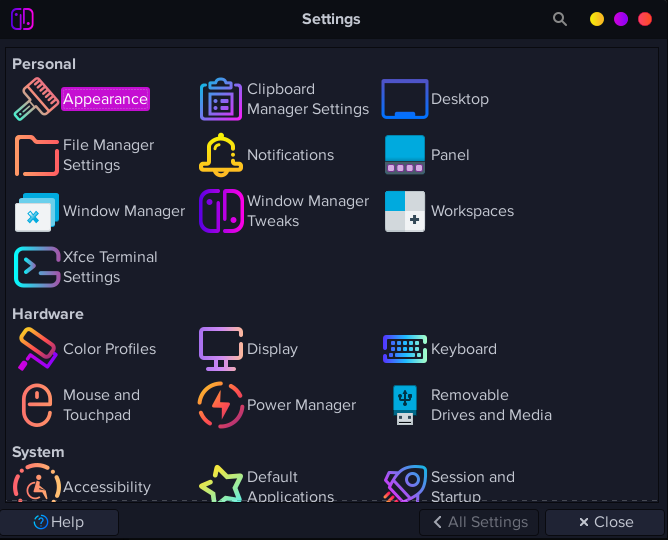Viewport: 668px width, 540px height.
Task: Open the Display monitor icon
Action: coord(221,349)
